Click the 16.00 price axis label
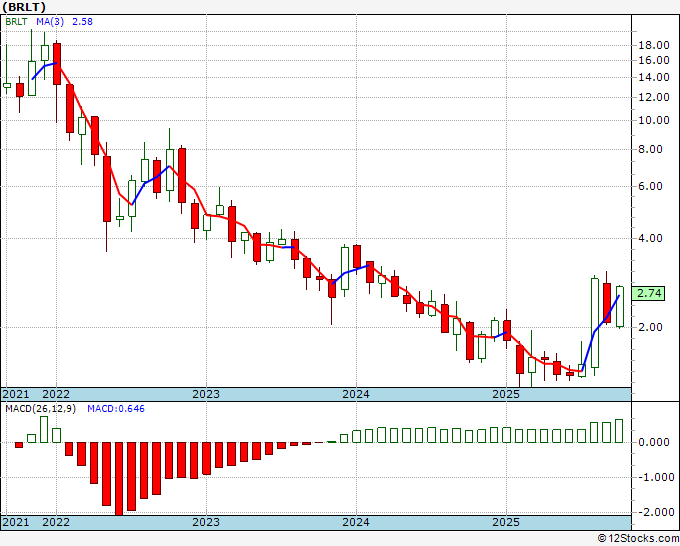 pyautogui.click(x=654, y=61)
